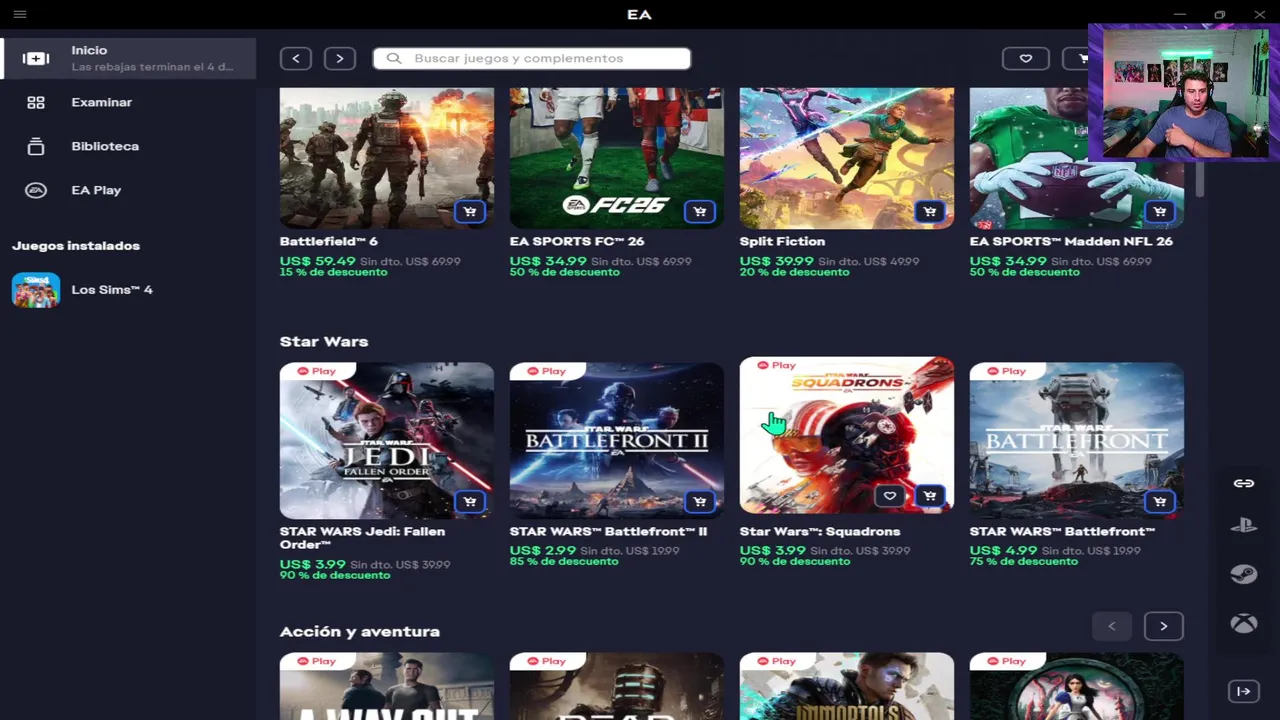Image resolution: width=1280 pixels, height=720 pixels.
Task: Add Star Wars: Squadrons to wishlist
Action: tap(890, 496)
